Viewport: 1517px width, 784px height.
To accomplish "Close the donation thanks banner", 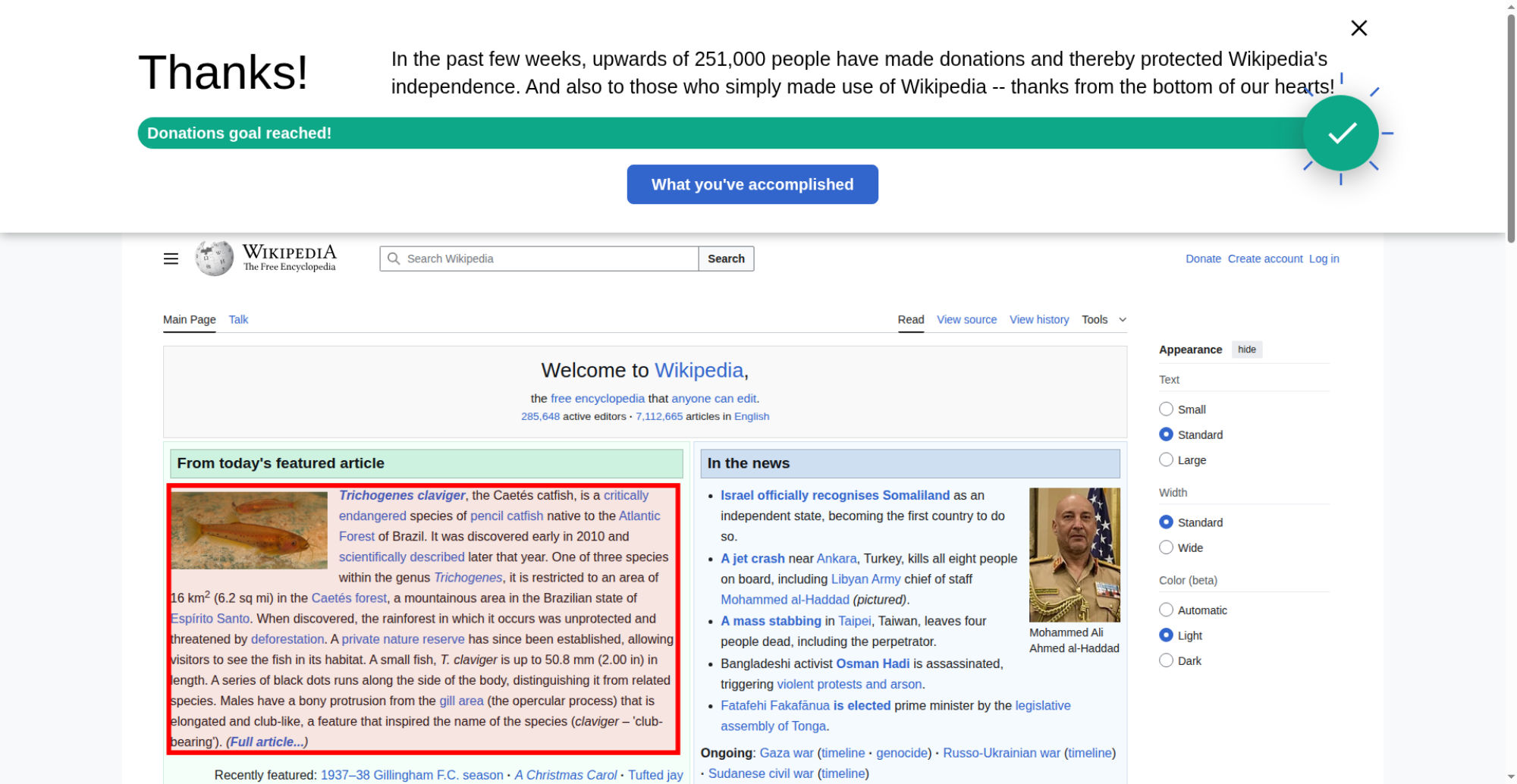I will pyautogui.click(x=1358, y=28).
